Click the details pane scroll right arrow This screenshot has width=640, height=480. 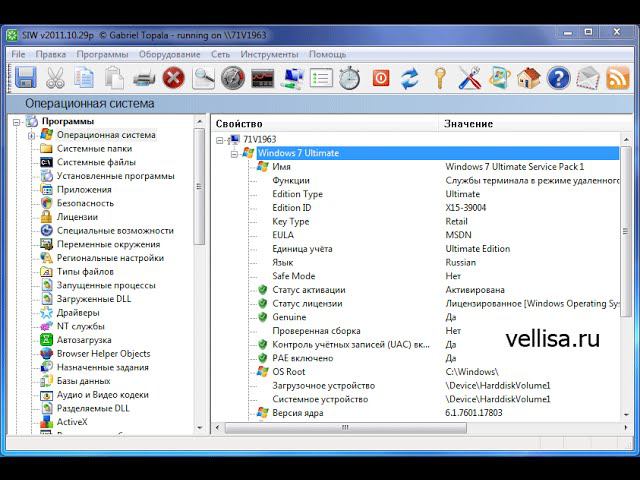tap(626, 428)
